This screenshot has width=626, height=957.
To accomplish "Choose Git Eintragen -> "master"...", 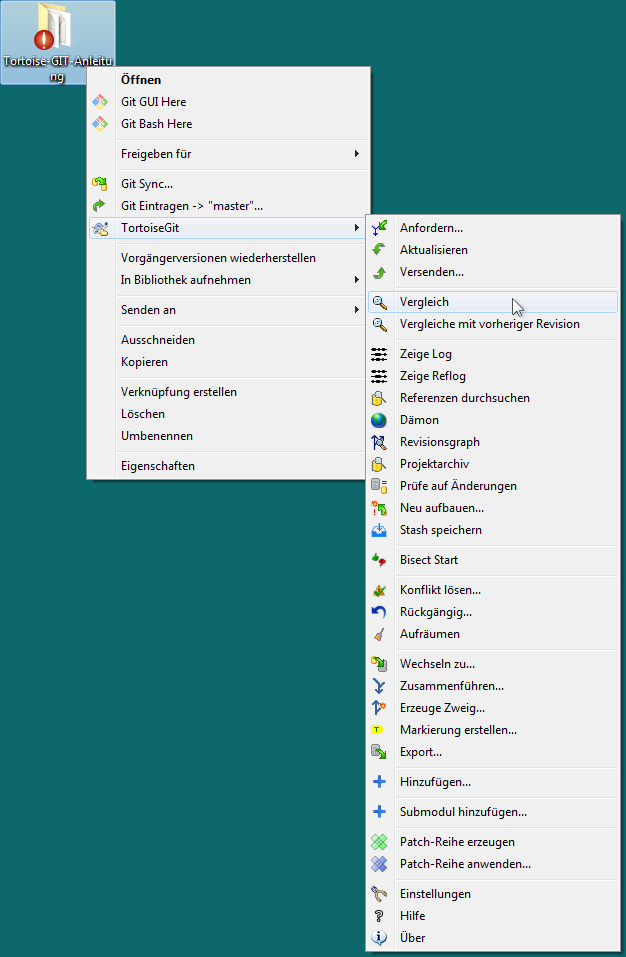I will coord(228,206).
